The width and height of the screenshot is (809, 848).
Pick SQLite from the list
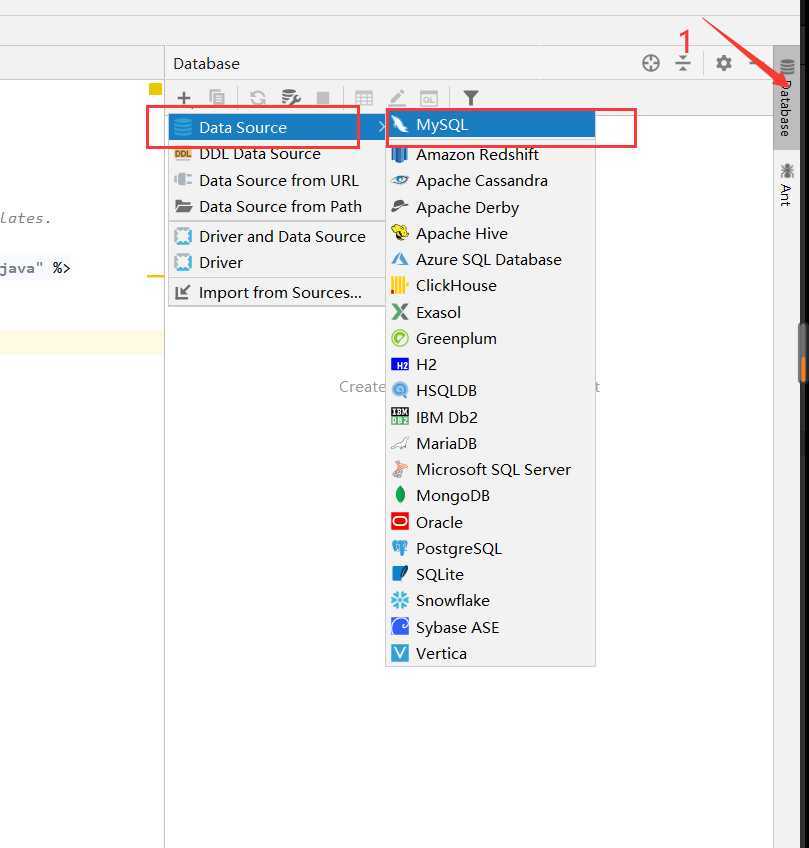490,574
